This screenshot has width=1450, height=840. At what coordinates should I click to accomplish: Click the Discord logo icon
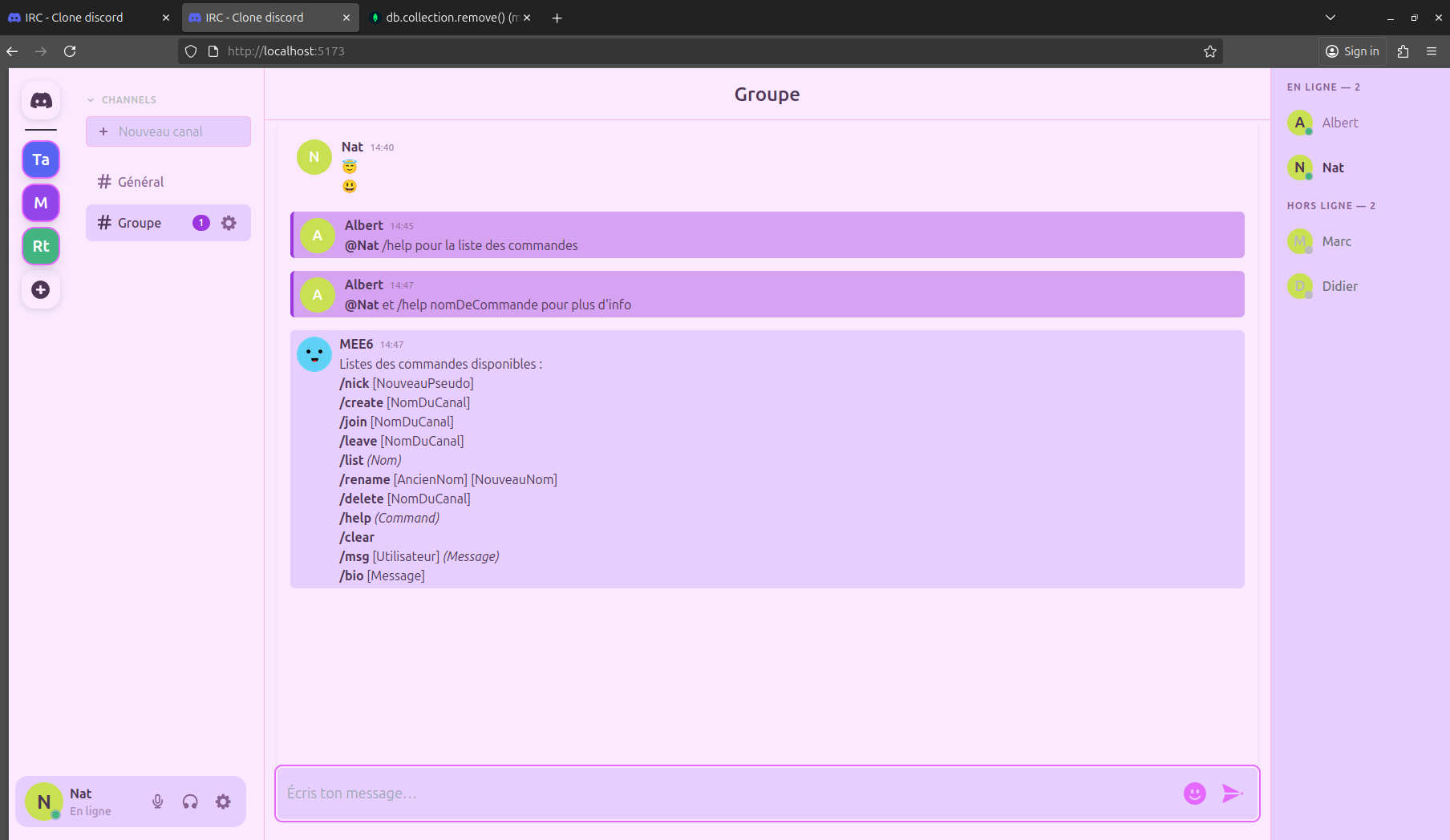pos(40,99)
